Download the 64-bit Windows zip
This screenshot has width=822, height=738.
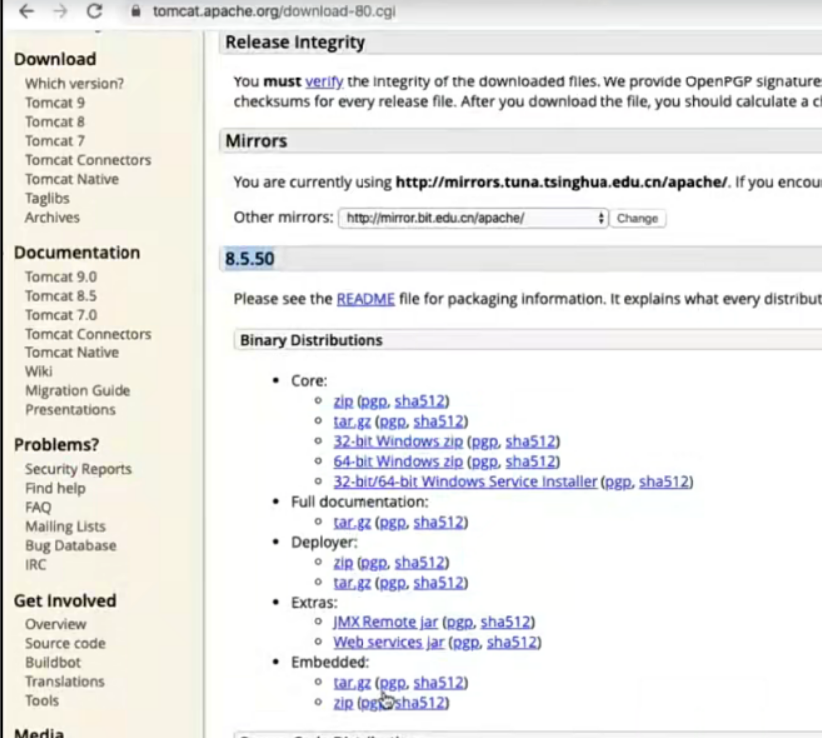398,462
